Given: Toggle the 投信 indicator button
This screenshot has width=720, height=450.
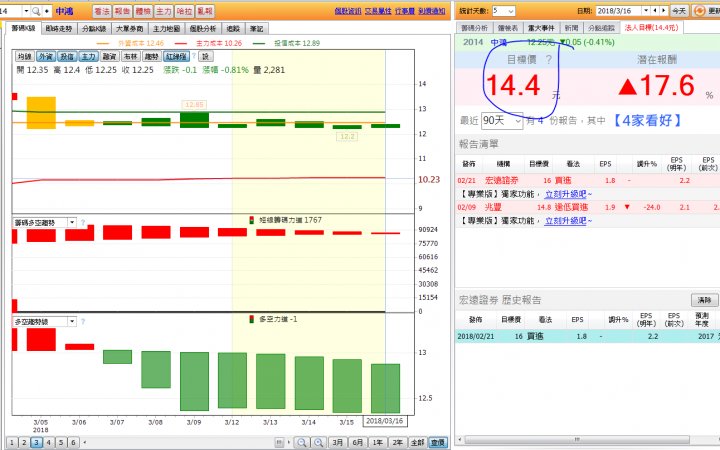Looking at the screenshot, I should pos(67,56).
